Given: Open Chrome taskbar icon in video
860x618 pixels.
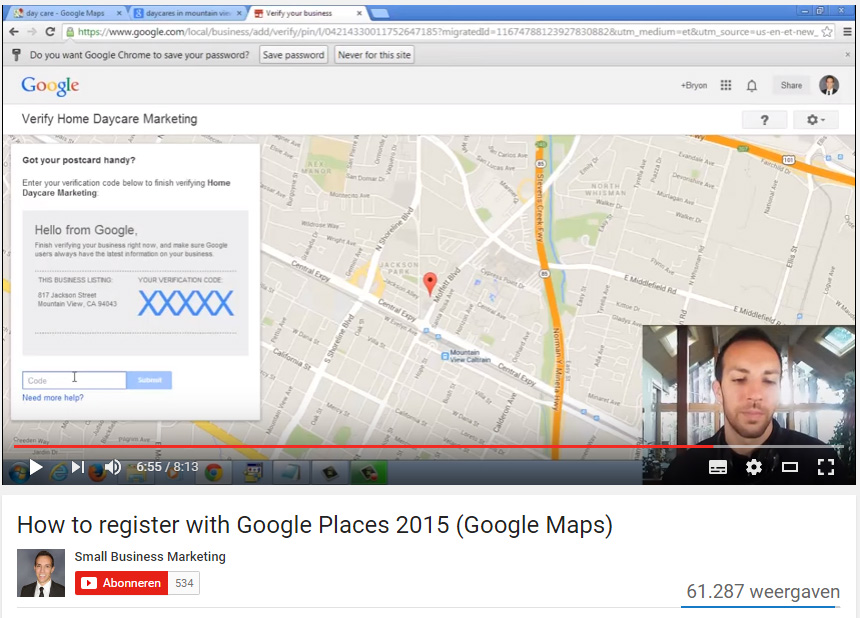Looking at the screenshot, I should (x=213, y=472).
